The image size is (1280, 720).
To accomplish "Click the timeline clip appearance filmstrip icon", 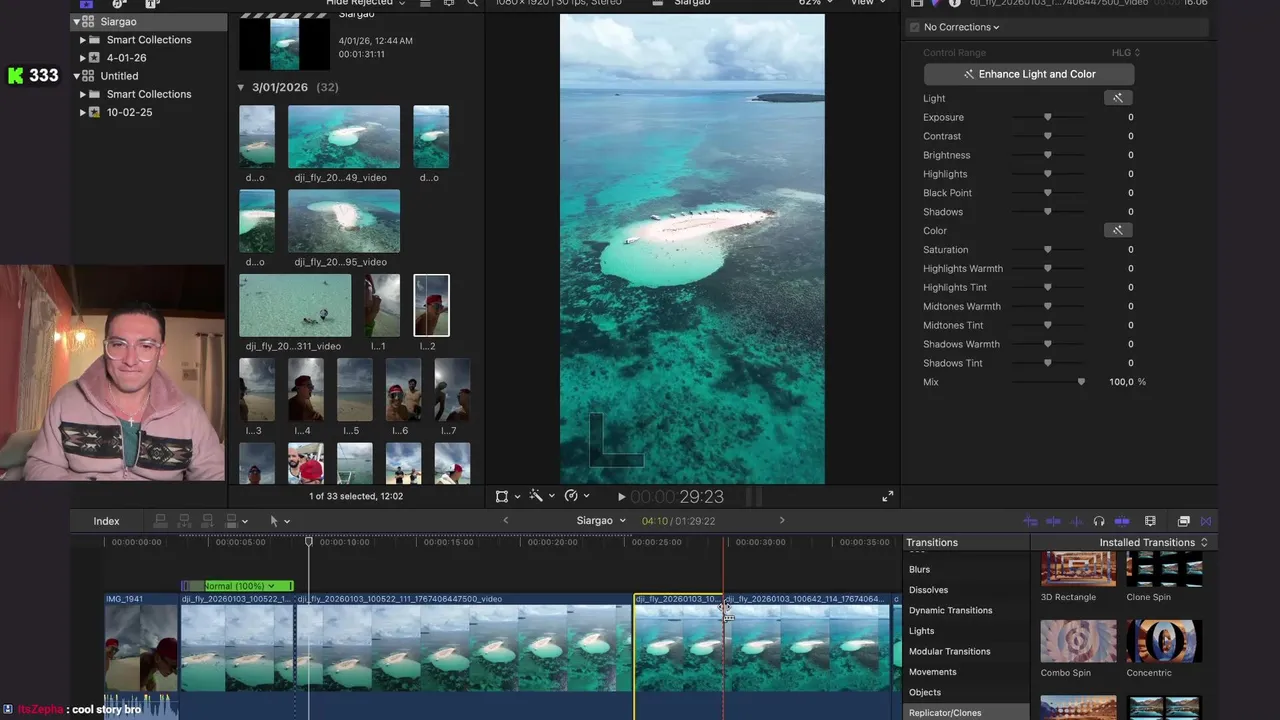I will click(x=1150, y=521).
